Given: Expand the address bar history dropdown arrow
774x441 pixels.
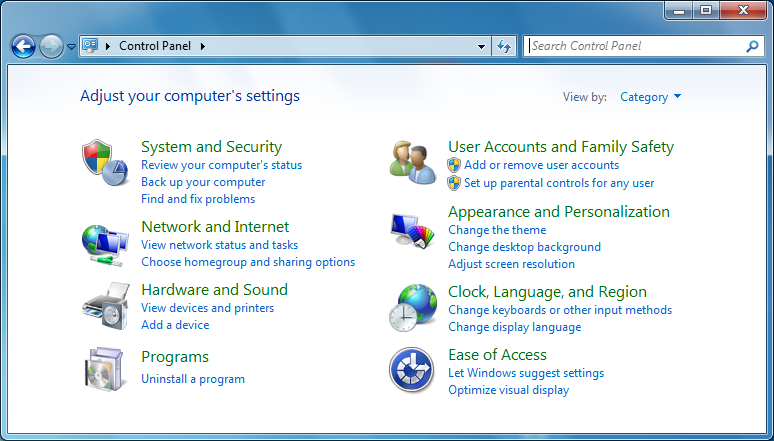Looking at the screenshot, I should (481, 46).
